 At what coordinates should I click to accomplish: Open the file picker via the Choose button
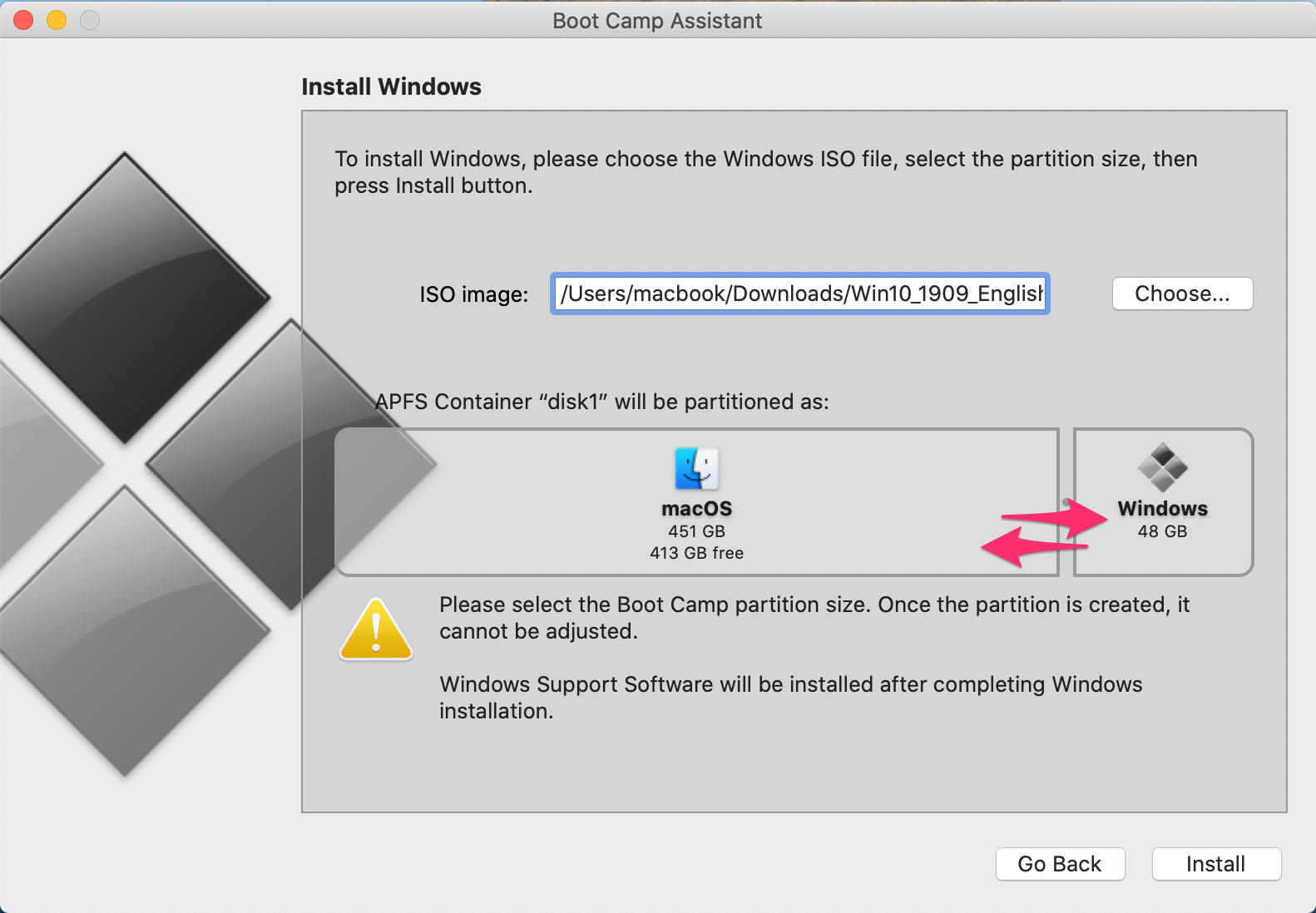click(1182, 294)
